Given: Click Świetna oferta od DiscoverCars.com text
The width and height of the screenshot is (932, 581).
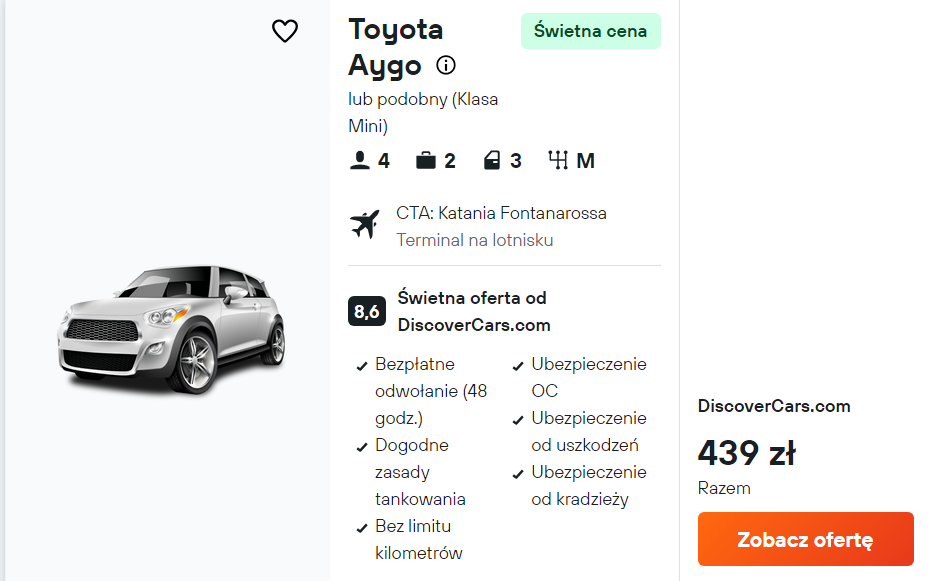Looking at the screenshot, I should 473,311.
